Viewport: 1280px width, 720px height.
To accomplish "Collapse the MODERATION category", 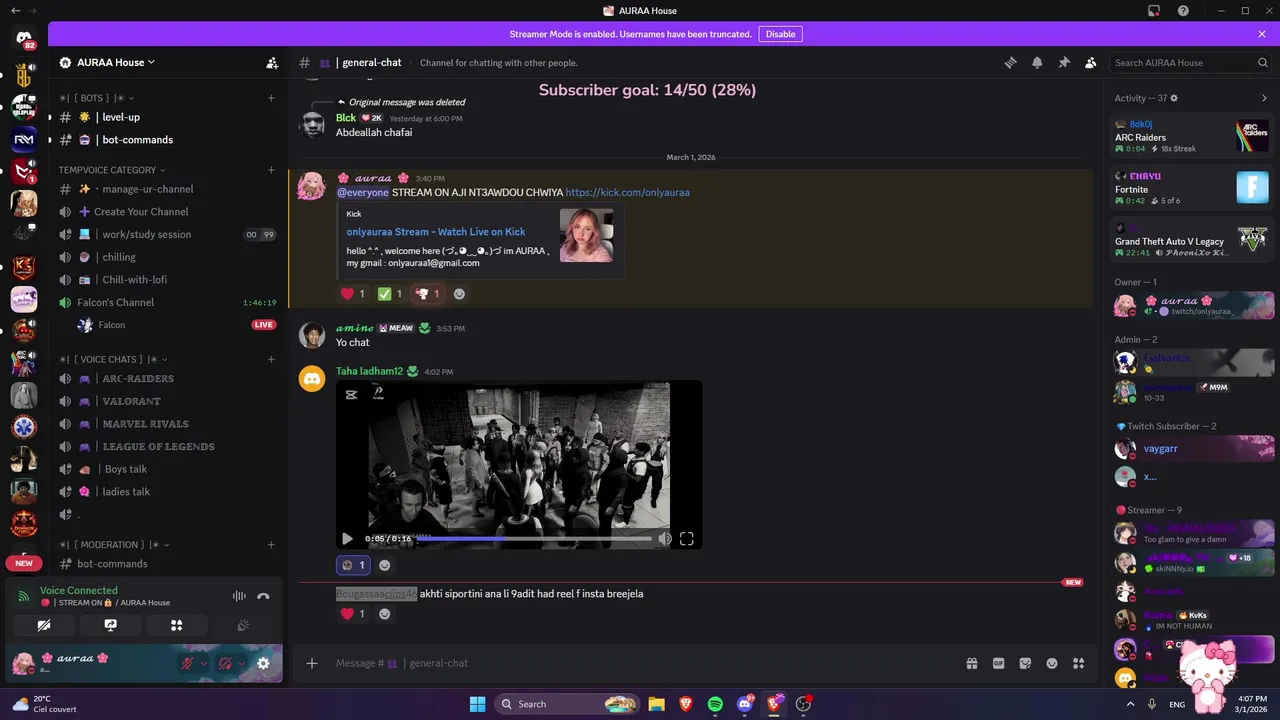I will (116, 545).
